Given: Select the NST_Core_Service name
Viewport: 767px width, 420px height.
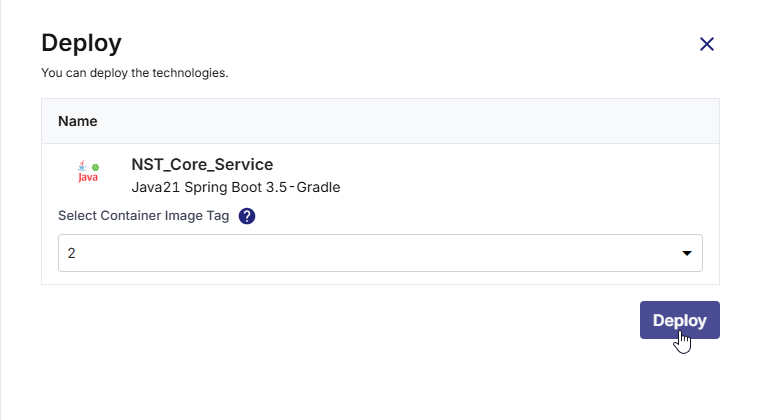Looking at the screenshot, I should [202, 165].
